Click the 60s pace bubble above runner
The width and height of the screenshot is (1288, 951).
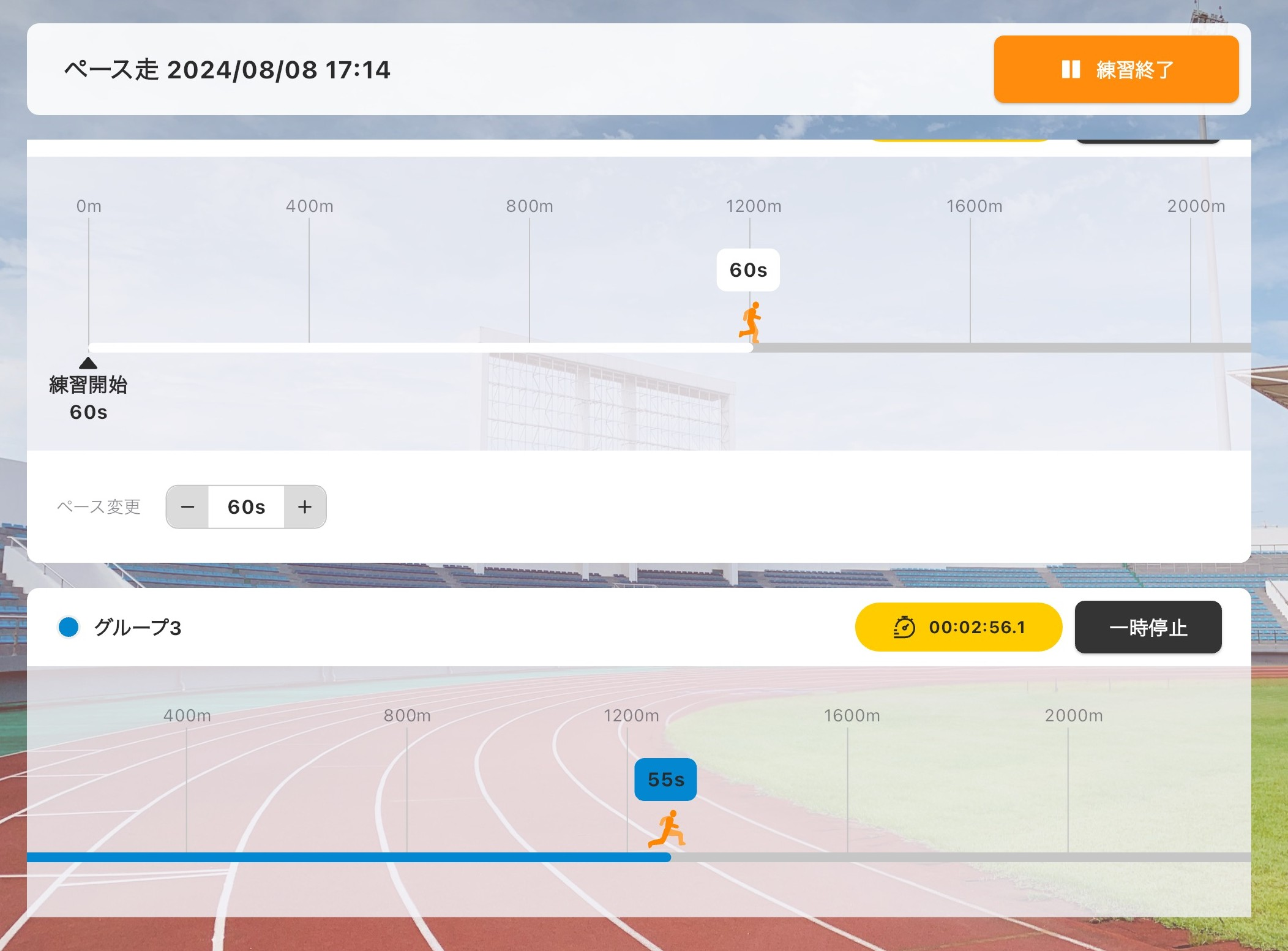tap(748, 270)
